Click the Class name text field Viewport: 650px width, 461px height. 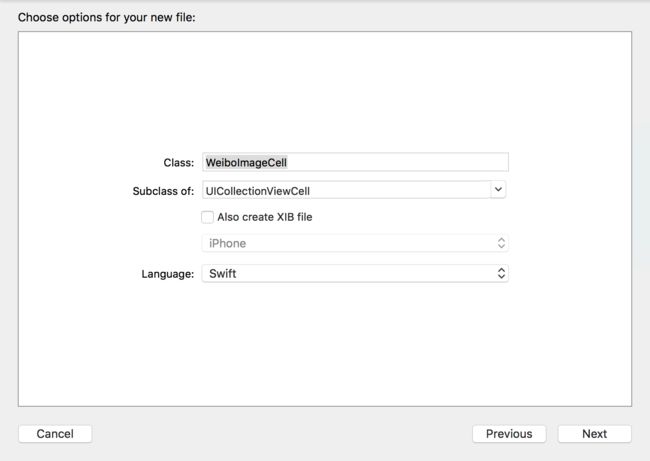pos(355,162)
